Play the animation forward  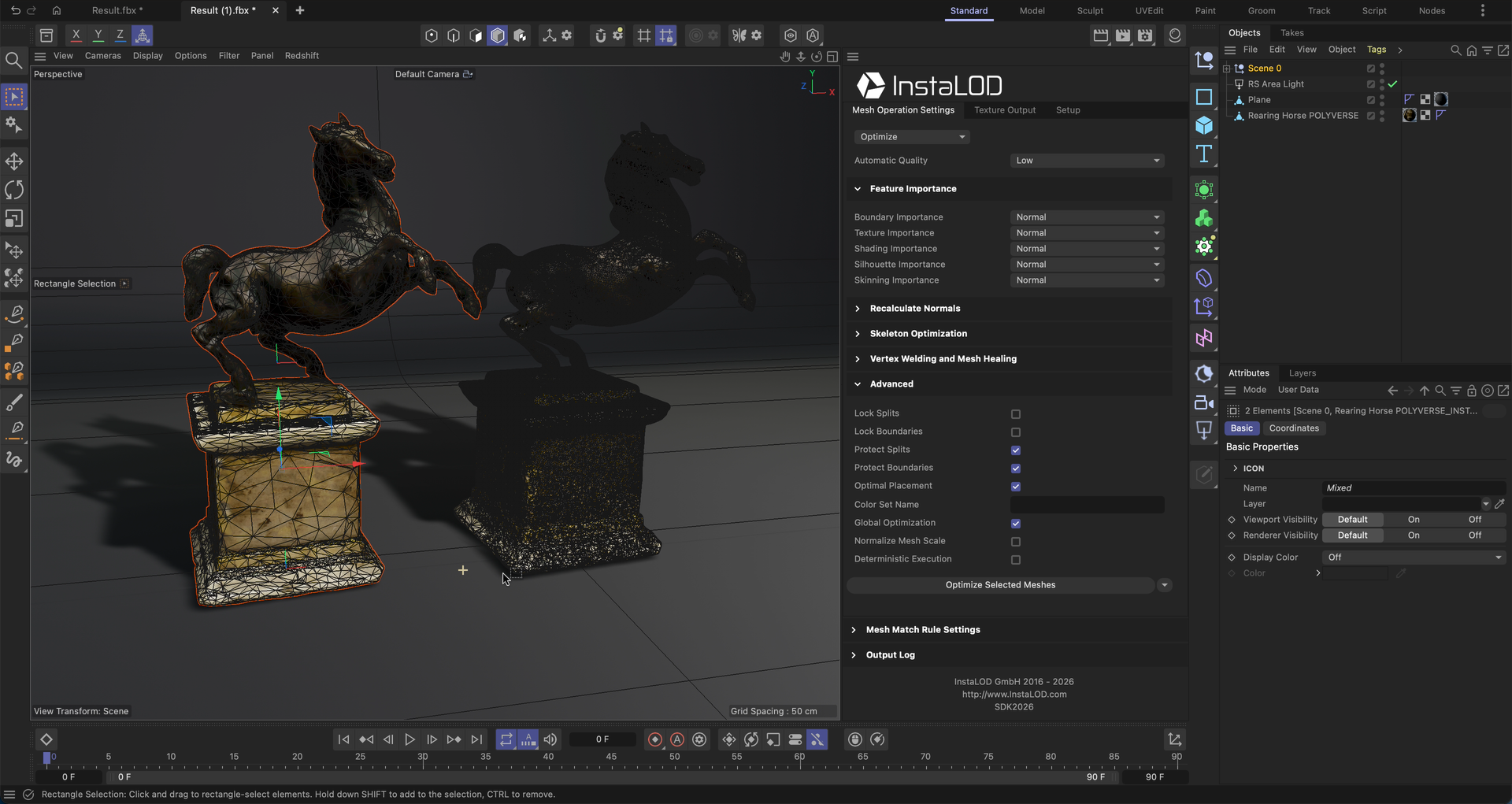click(x=409, y=739)
